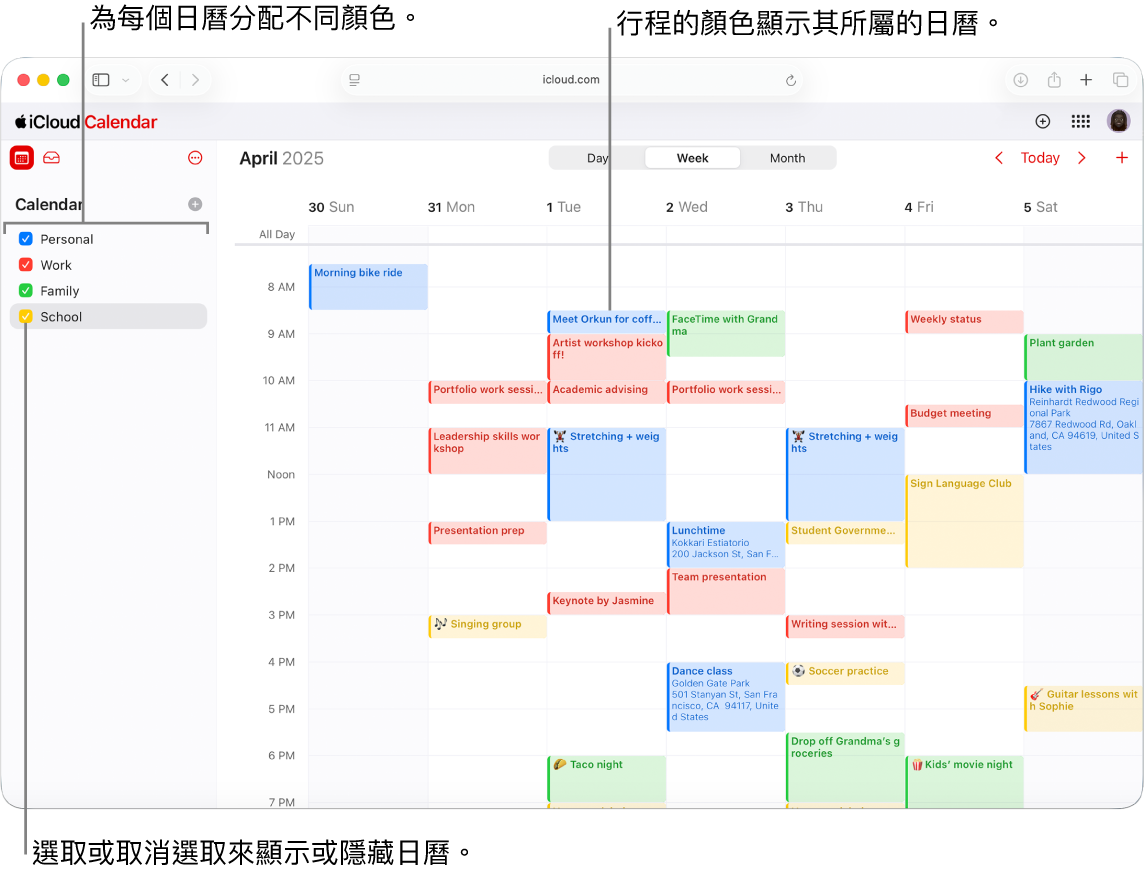This screenshot has height=880, width=1144.
Task: Click the next week chevron
Action: 1083,157
